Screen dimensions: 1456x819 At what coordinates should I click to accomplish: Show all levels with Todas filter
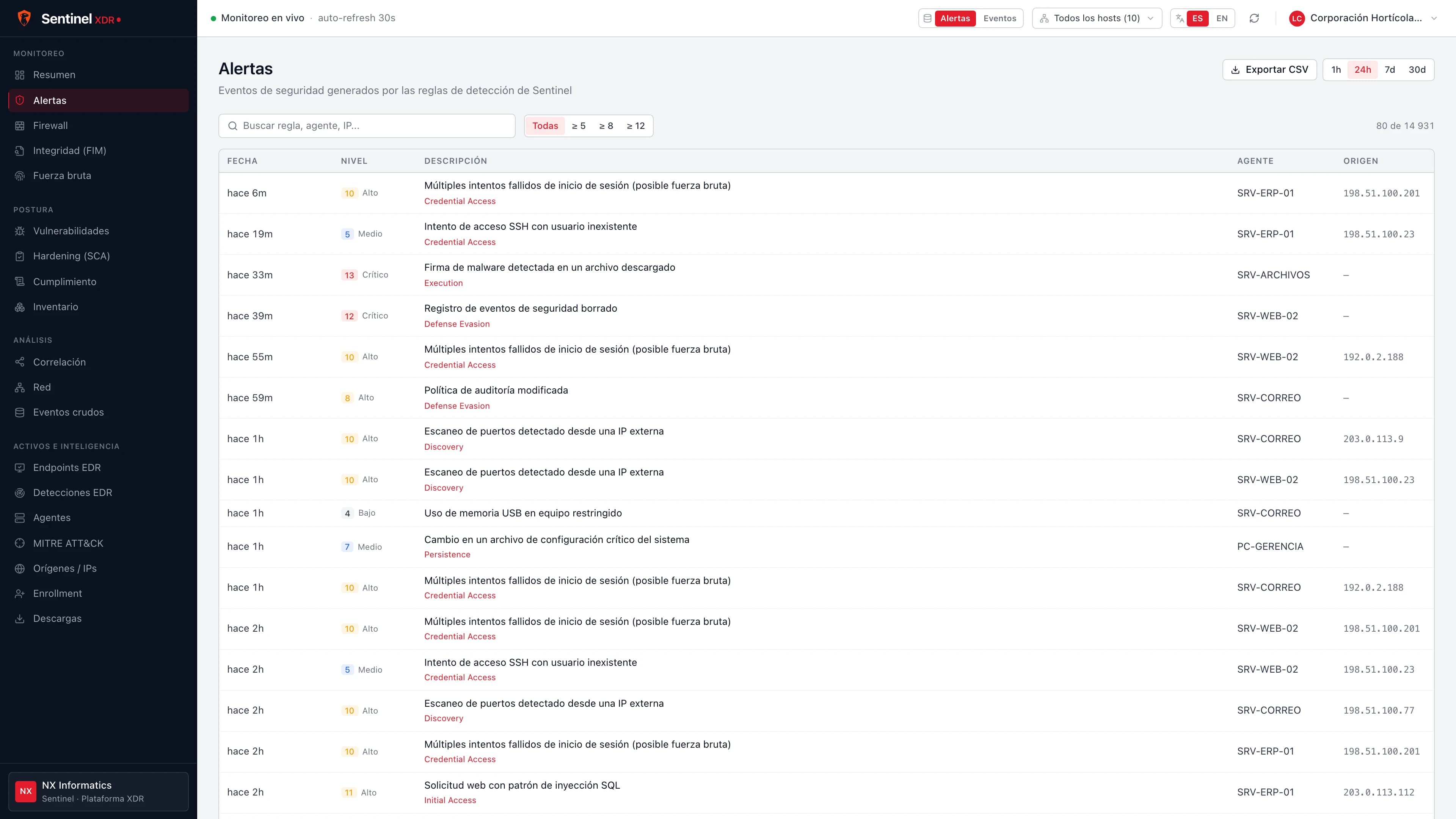[x=545, y=126]
